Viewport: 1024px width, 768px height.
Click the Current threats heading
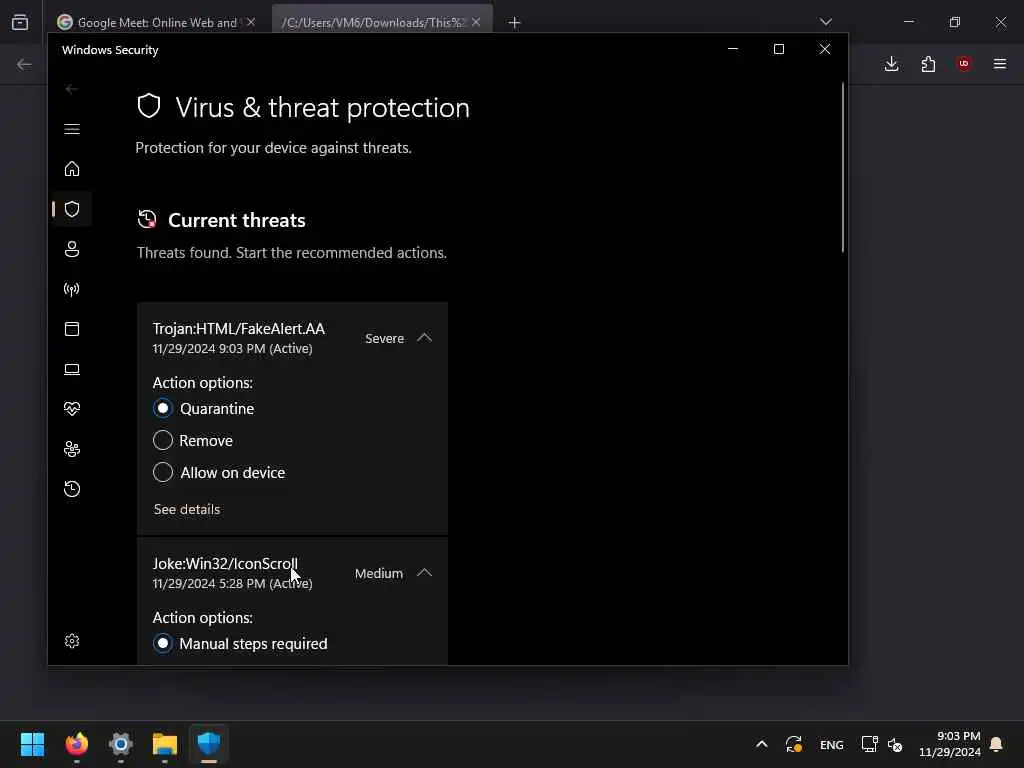point(236,220)
